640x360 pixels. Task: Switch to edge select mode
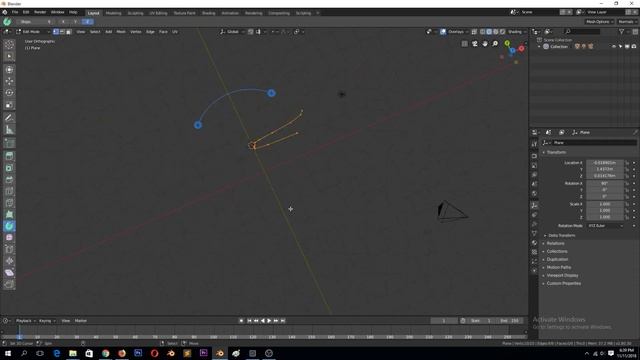pos(62,31)
